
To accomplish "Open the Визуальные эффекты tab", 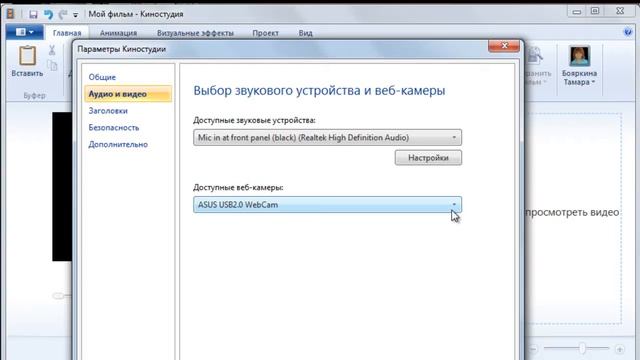I will pos(195,33).
